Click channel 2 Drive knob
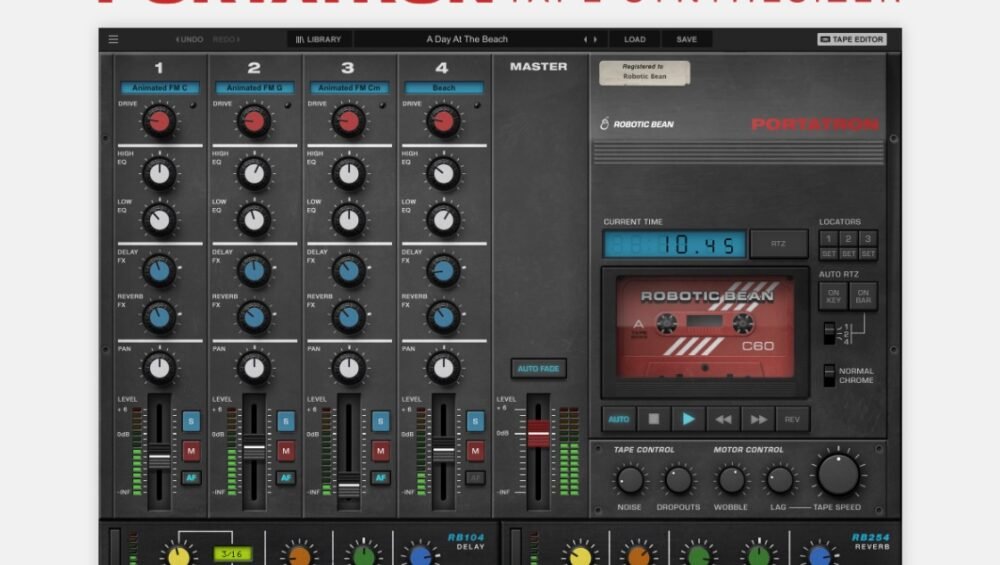This screenshot has width=1000, height=565. 254,121
